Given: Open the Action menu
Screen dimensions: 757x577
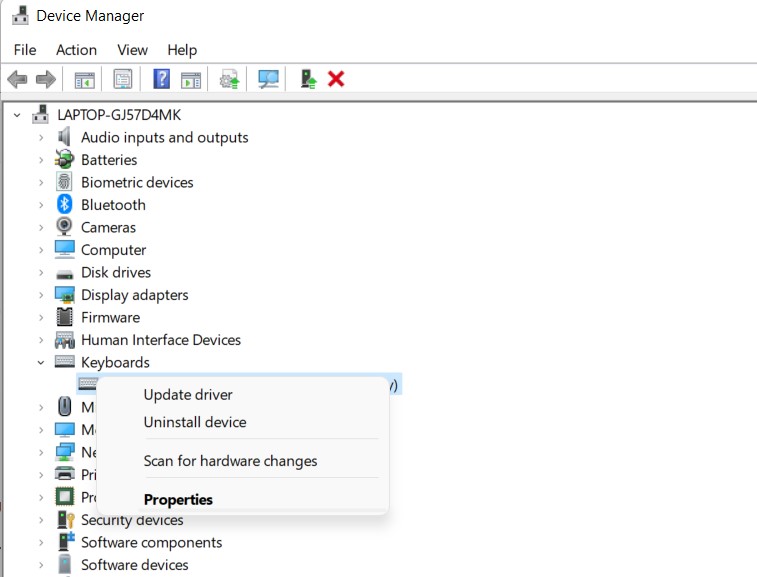Looking at the screenshot, I should (76, 50).
